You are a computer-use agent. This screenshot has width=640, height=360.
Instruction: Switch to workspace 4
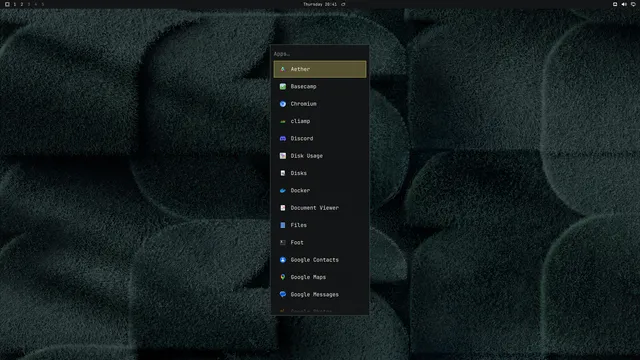36,4
